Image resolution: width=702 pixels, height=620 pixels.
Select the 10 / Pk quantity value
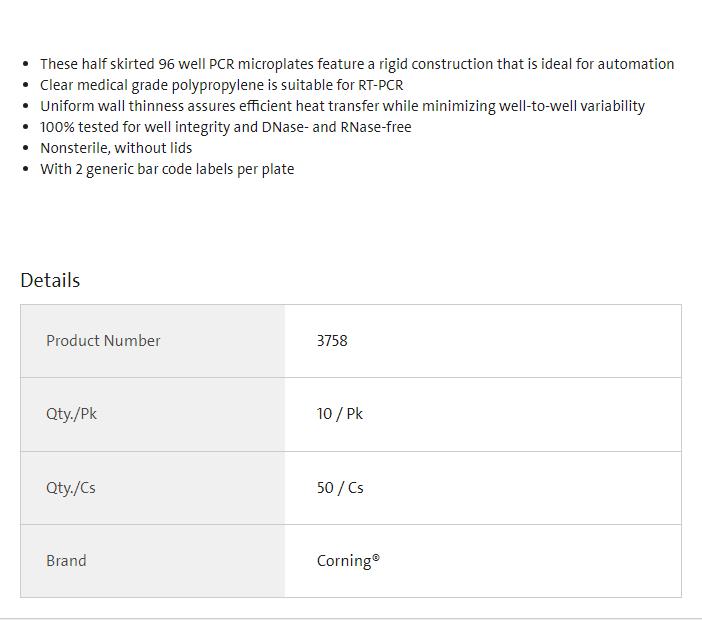pos(340,414)
